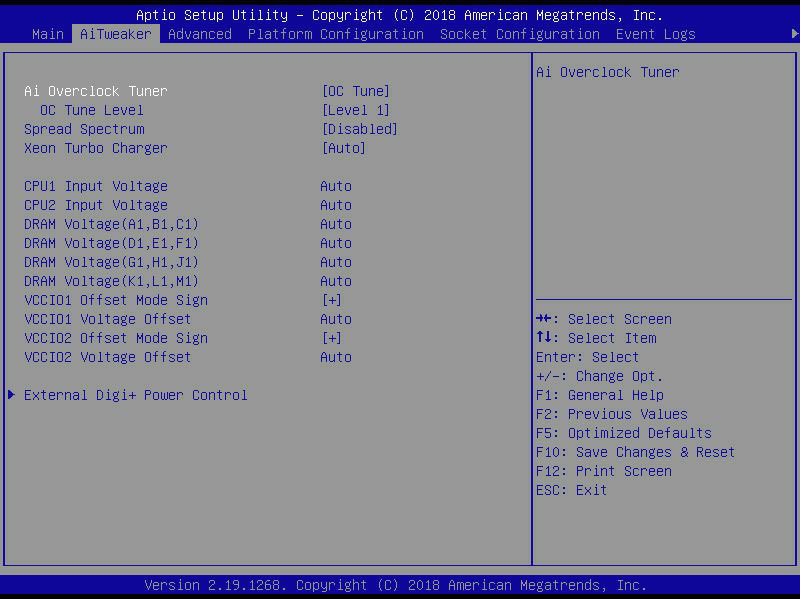
Task: Click the F10: Save Changes & Reset hint
Action: point(635,452)
